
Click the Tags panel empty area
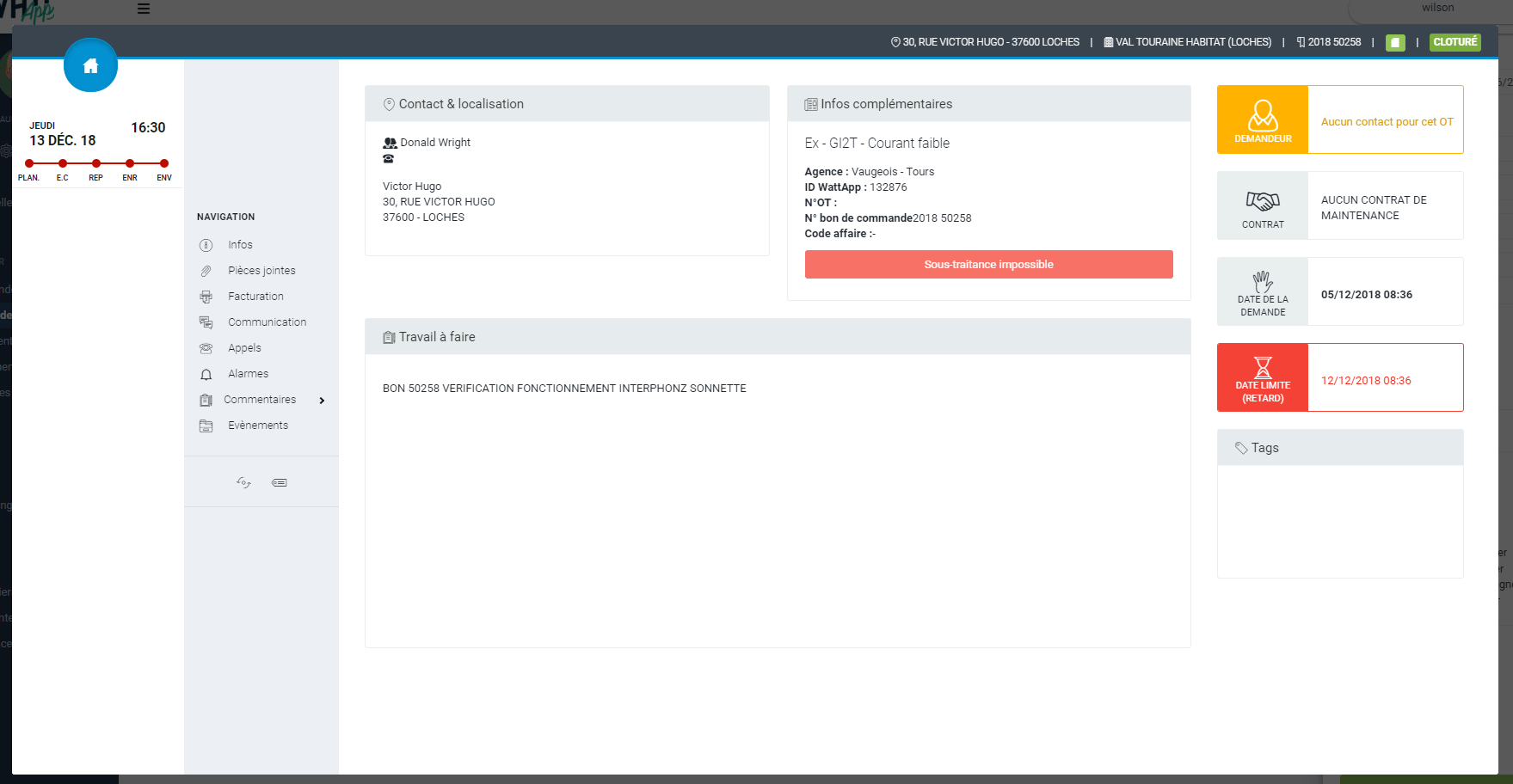click(1339, 521)
